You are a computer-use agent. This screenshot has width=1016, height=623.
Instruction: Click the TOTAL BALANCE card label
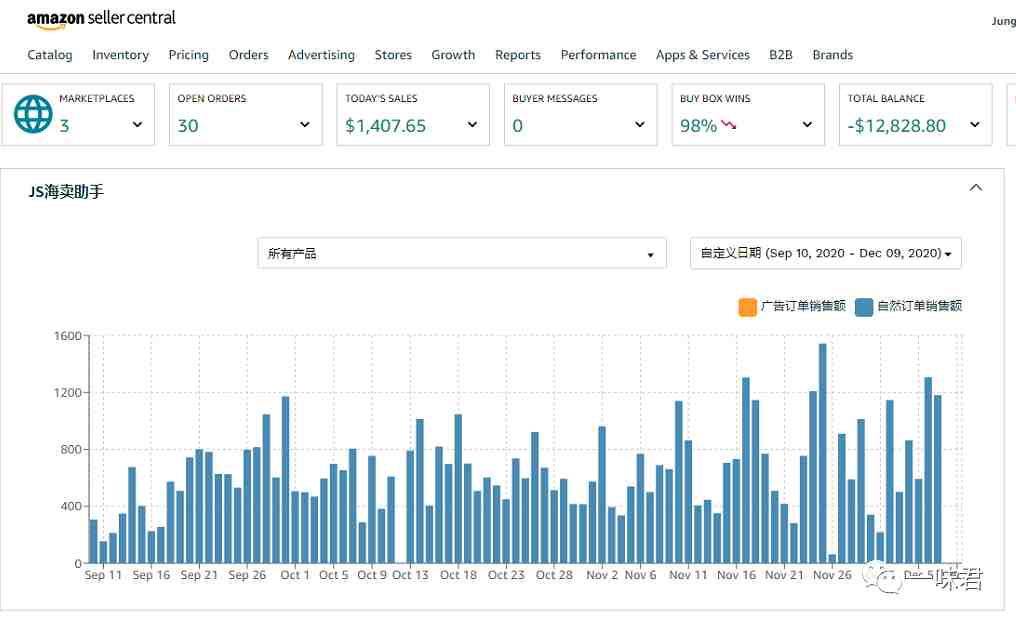point(886,99)
